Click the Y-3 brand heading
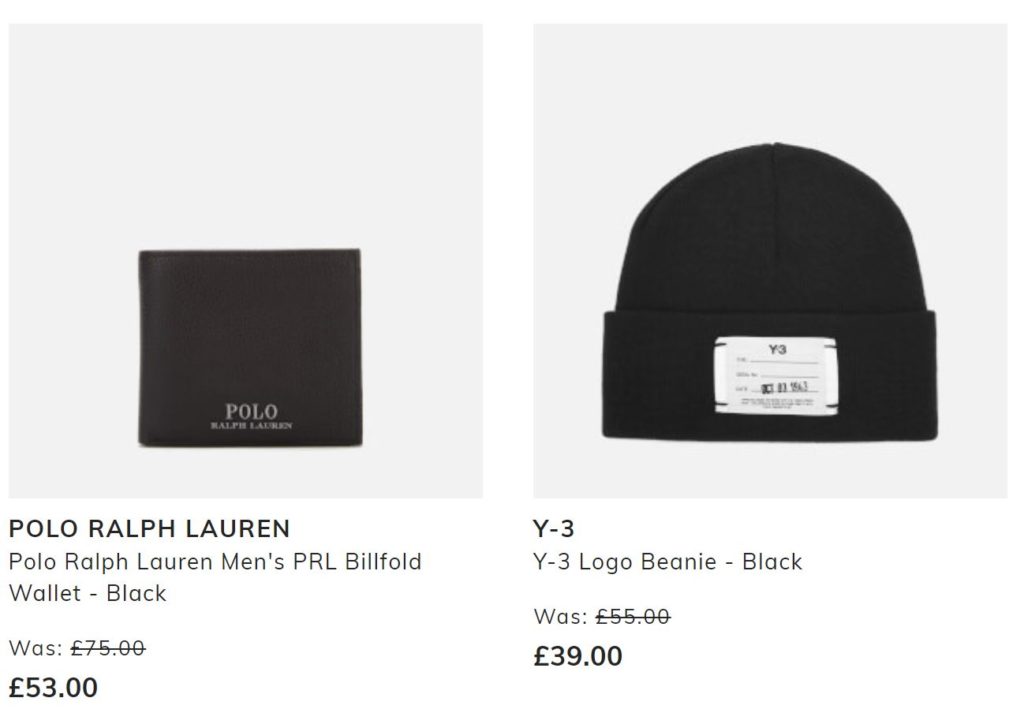Viewport: 1024px width, 724px height. pyautogui.click(x=554, y=529)
